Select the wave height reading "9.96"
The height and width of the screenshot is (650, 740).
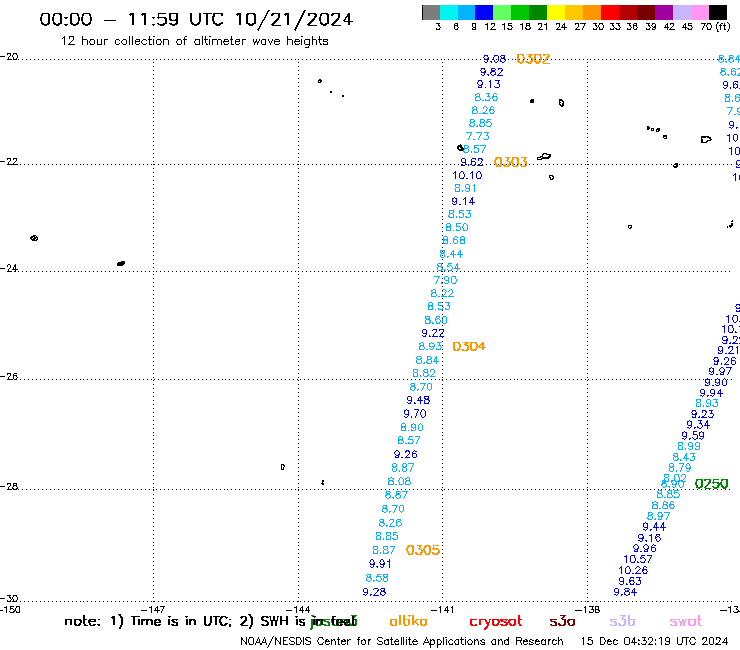coord(645,549)
